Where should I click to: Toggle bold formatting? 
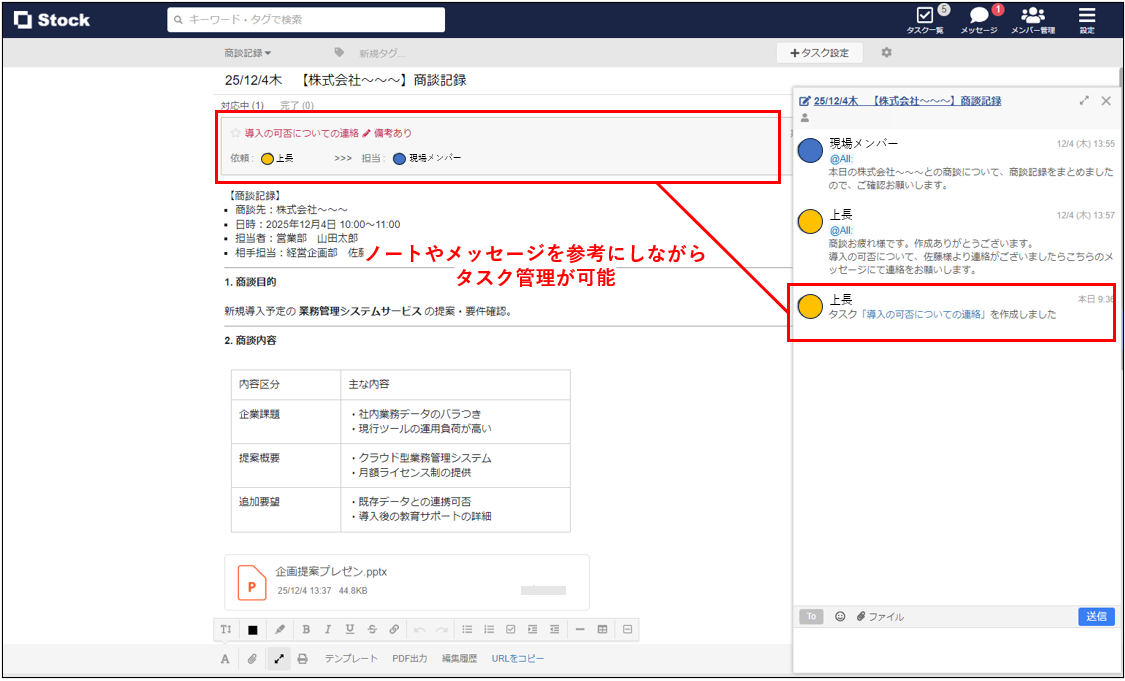coord(305,629)
